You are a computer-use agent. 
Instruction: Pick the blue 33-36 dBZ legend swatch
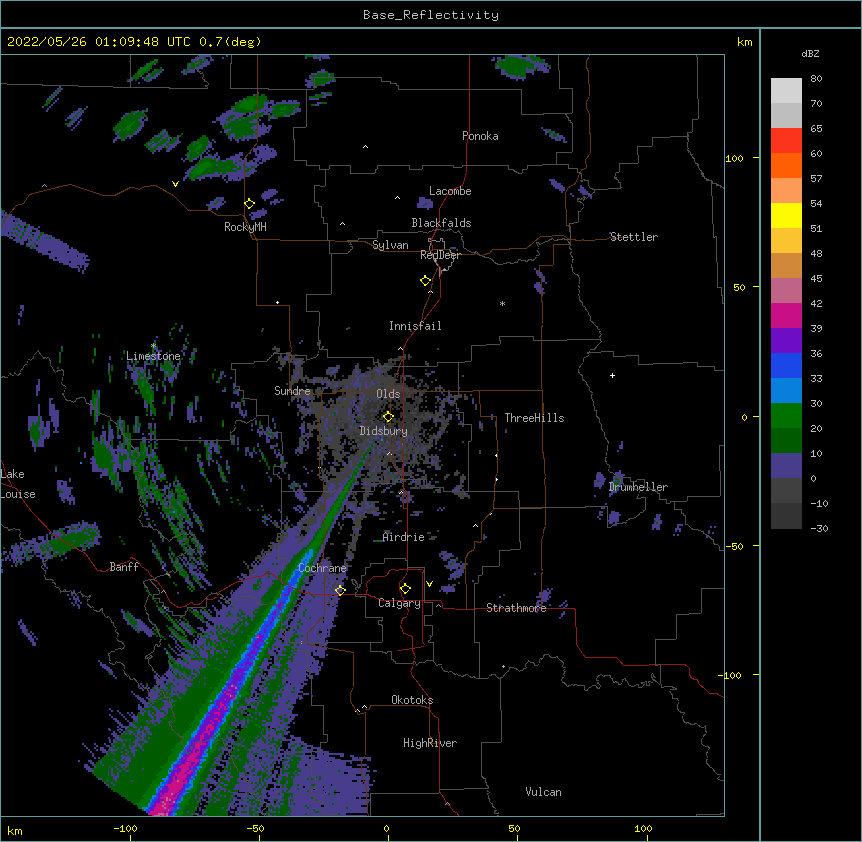pos(786,365)
